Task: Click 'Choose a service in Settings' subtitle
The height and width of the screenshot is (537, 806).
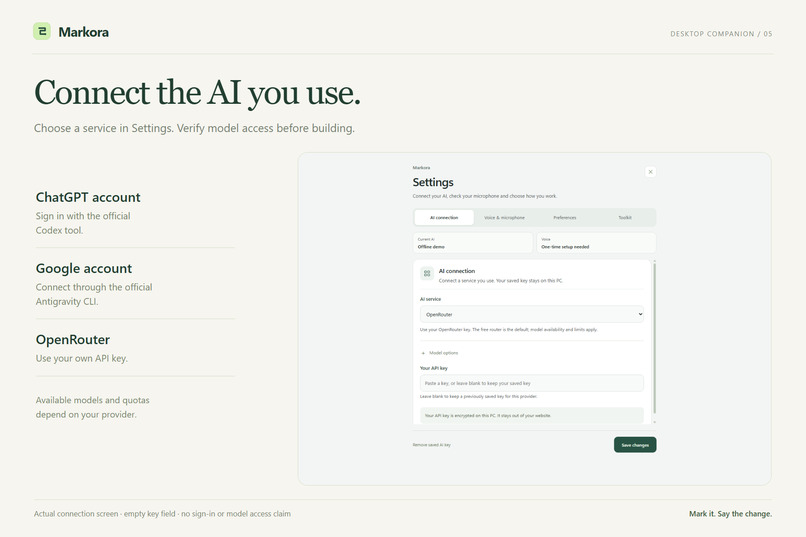Action: point(194,128)
